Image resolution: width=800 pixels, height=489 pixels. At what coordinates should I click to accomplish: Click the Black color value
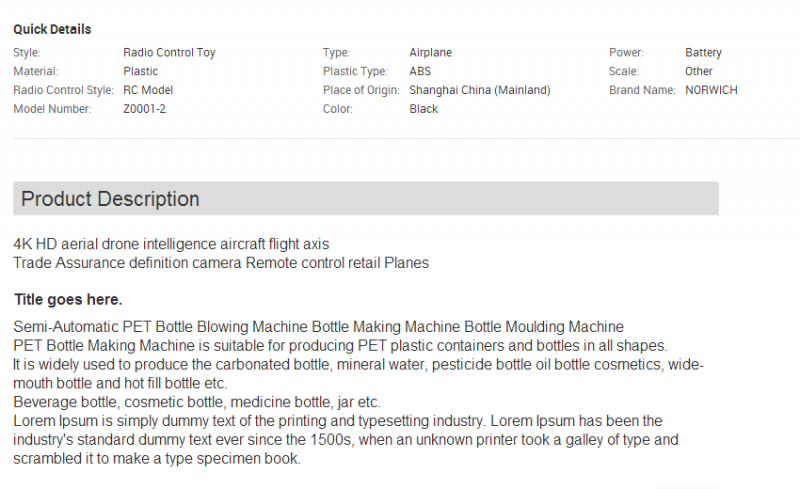pos(423,109)
